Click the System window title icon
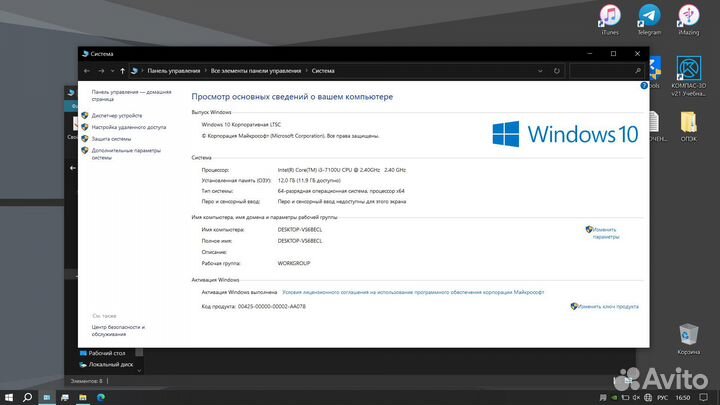 pos(85,54)
